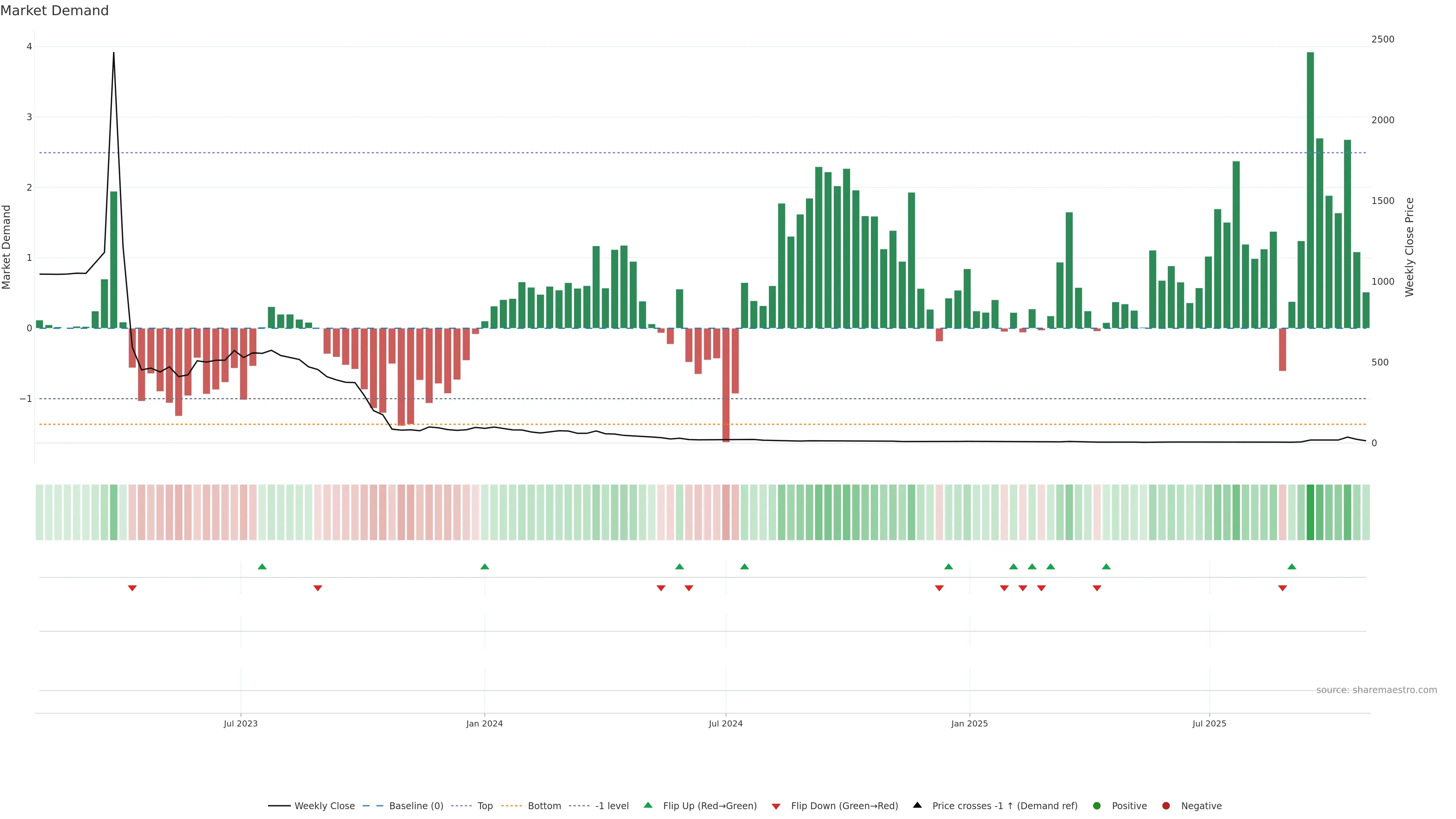Click the last red flip-down marker
The height and width of the screenshot is (819, 1456).
click(x=1282, y=588)
